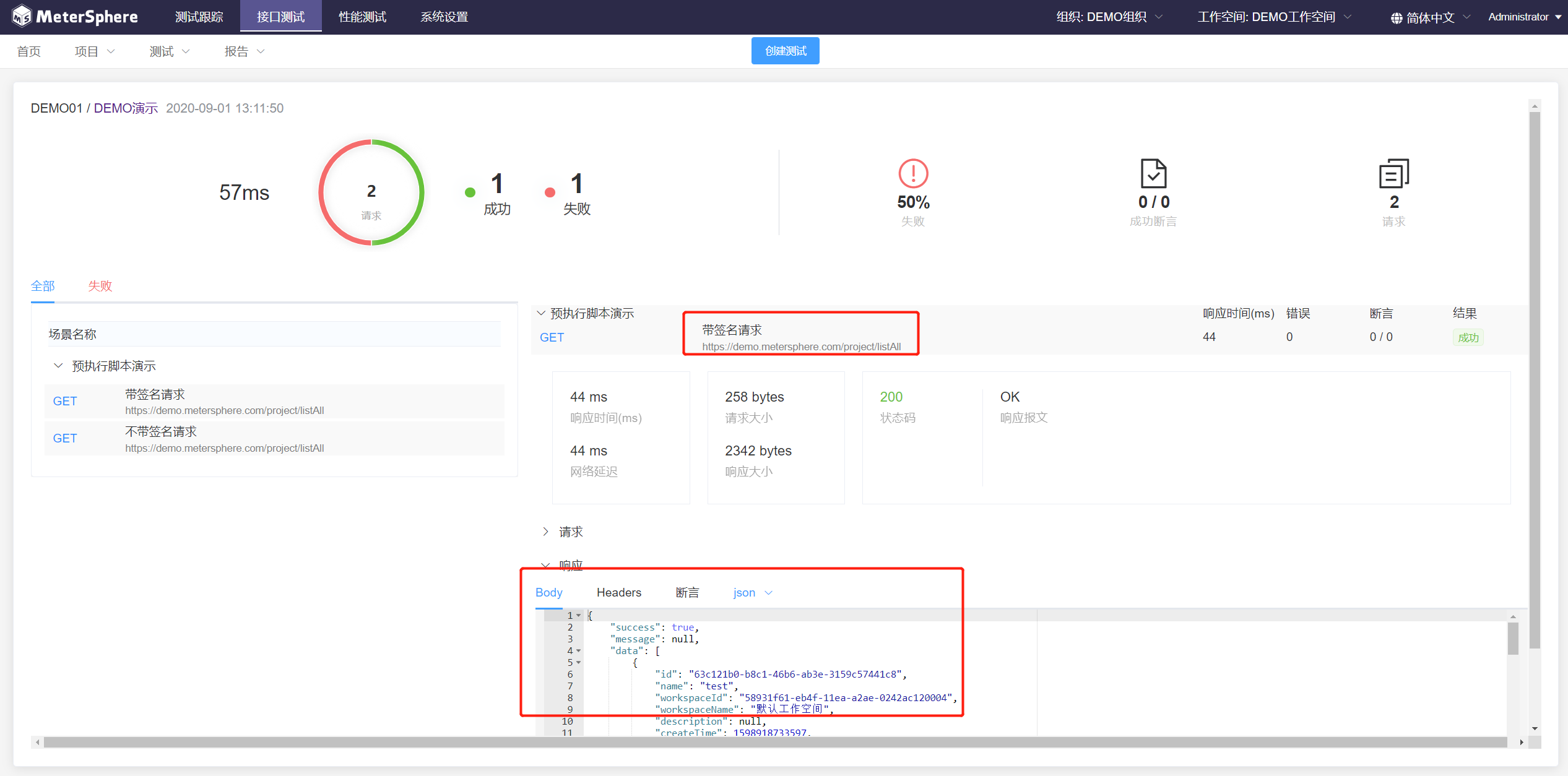Open the 性能测试 top menu
The width and height of the screenshot is (1568, 776).
coord(362,17)
